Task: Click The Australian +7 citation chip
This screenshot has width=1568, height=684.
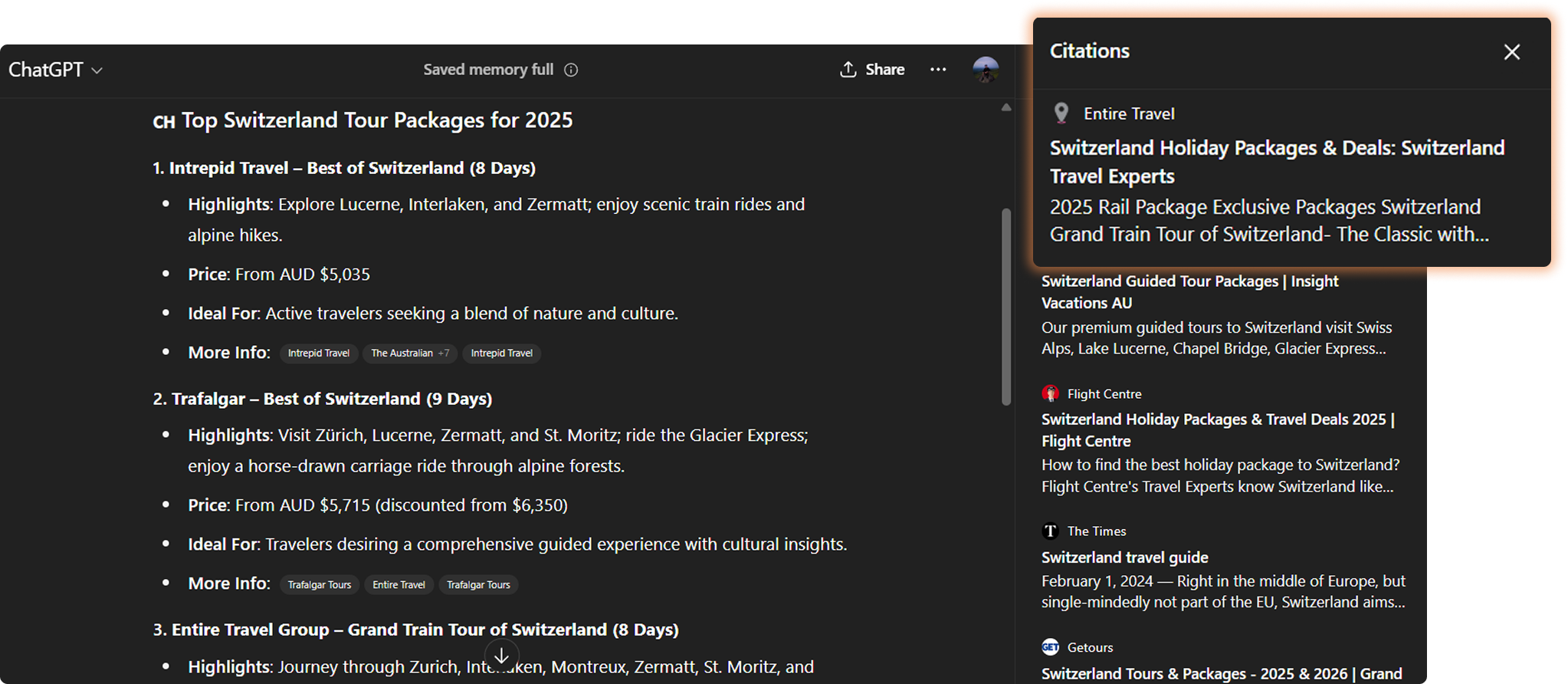Action: [410, 354]
